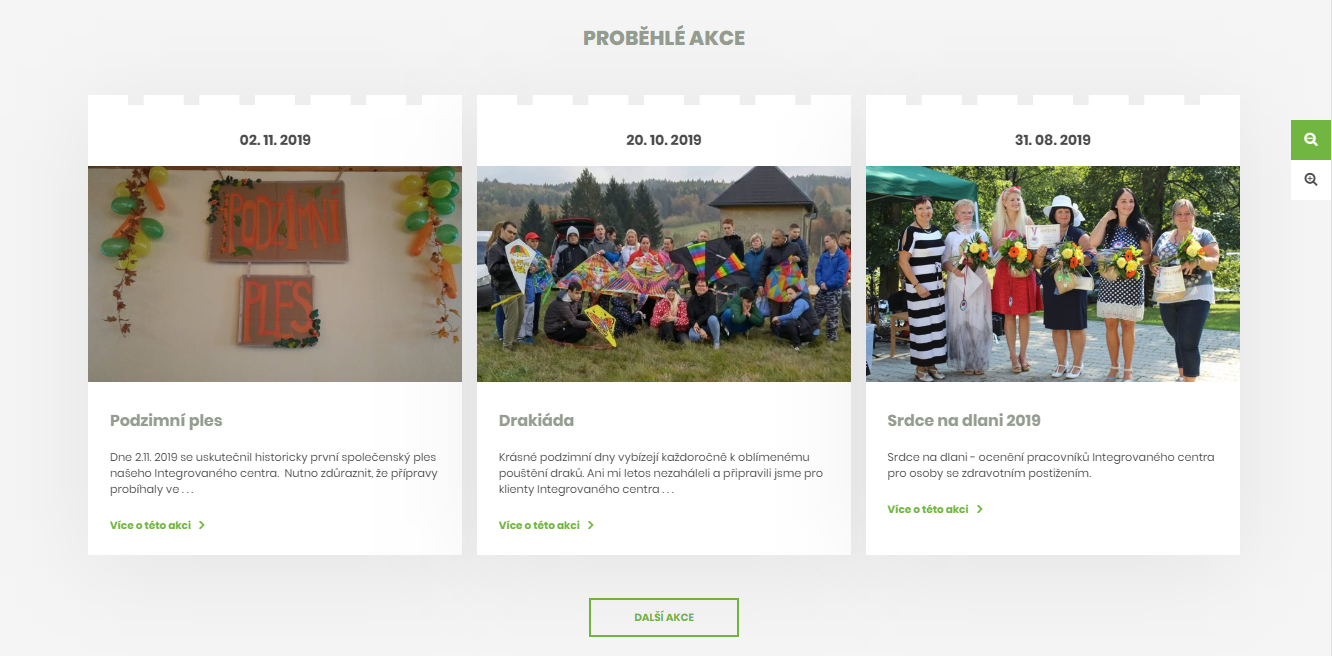Viewport: 1332px width, 656px height.
Task: Open the Podzimní ples decoration photo
Action: [x=275, y=274]
